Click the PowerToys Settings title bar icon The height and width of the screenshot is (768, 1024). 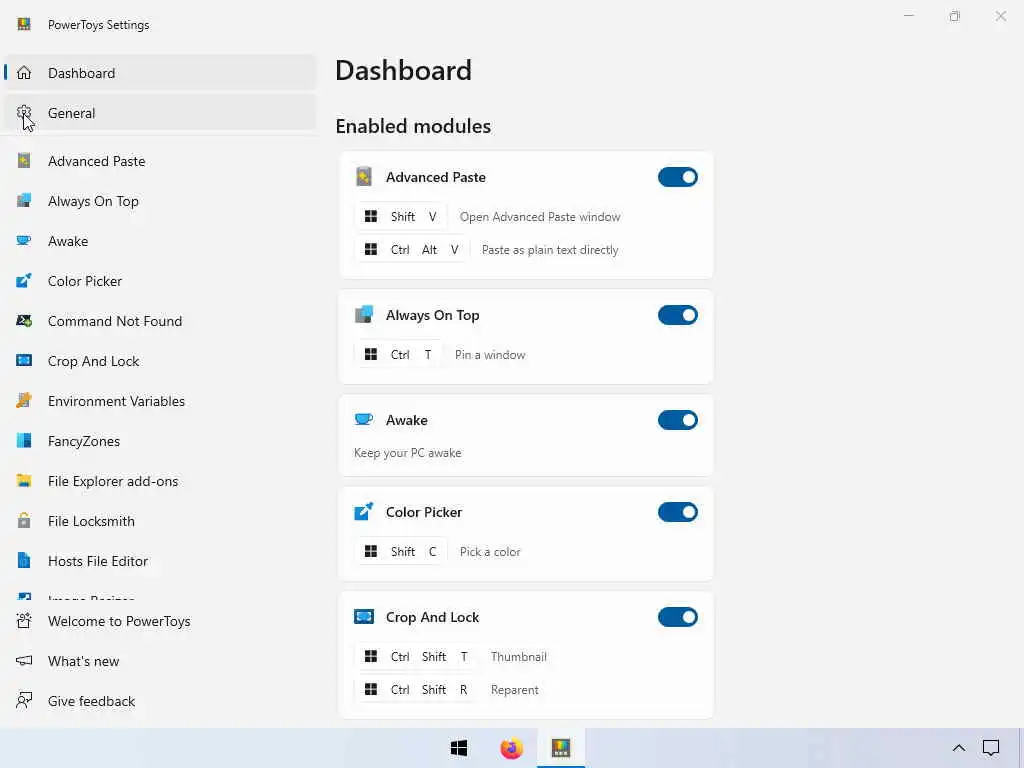pos(24,24)
